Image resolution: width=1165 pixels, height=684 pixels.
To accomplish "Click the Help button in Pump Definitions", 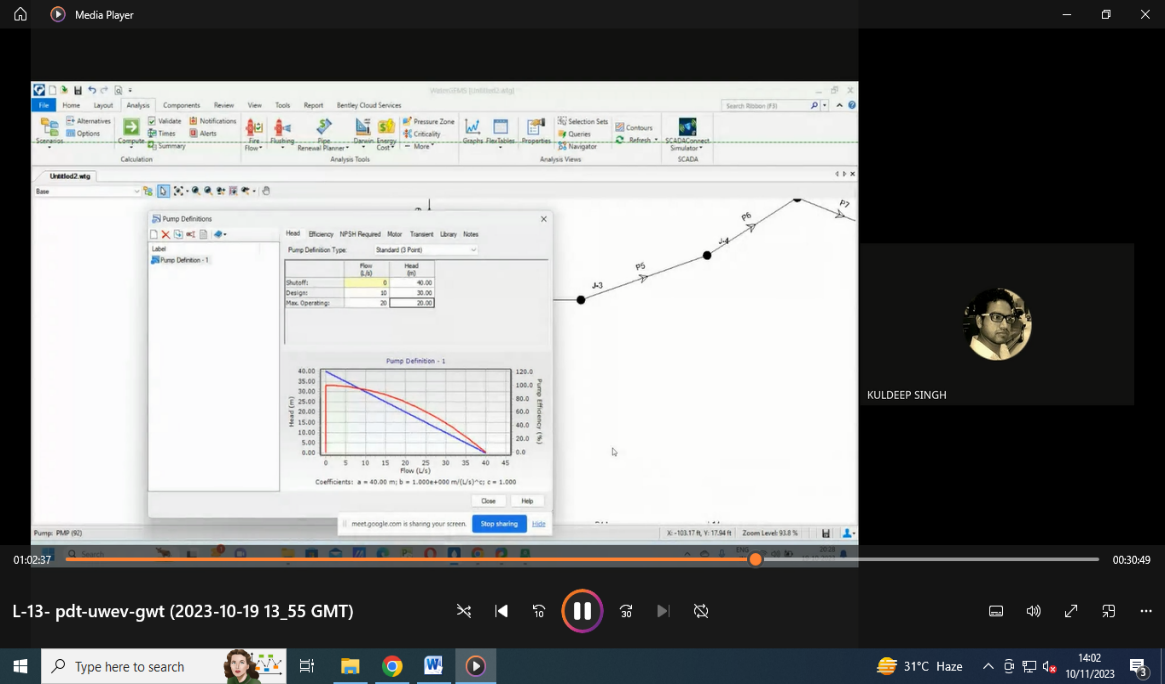I will tap(527, 501).
